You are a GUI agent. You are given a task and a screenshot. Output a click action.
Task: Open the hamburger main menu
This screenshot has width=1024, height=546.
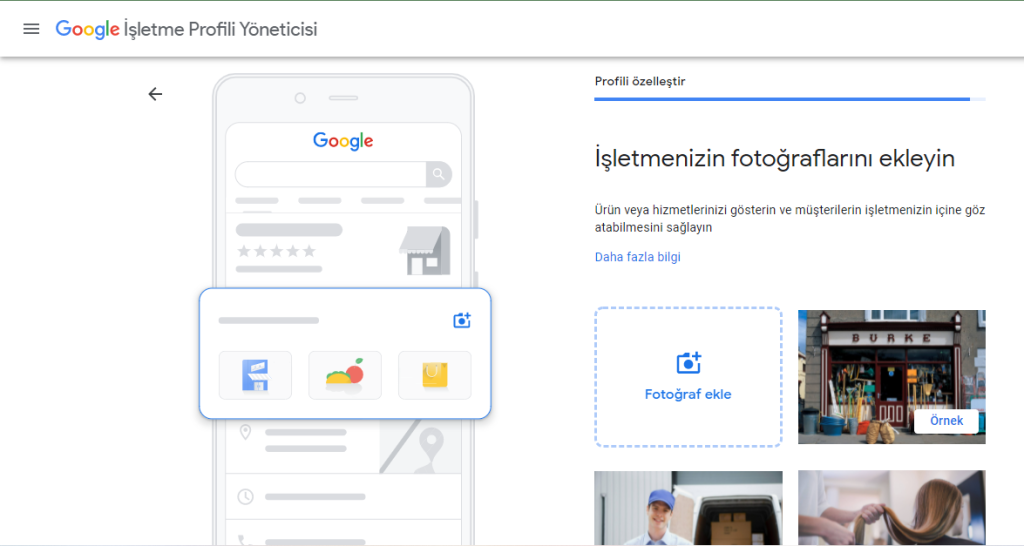[x=31, y=29]
